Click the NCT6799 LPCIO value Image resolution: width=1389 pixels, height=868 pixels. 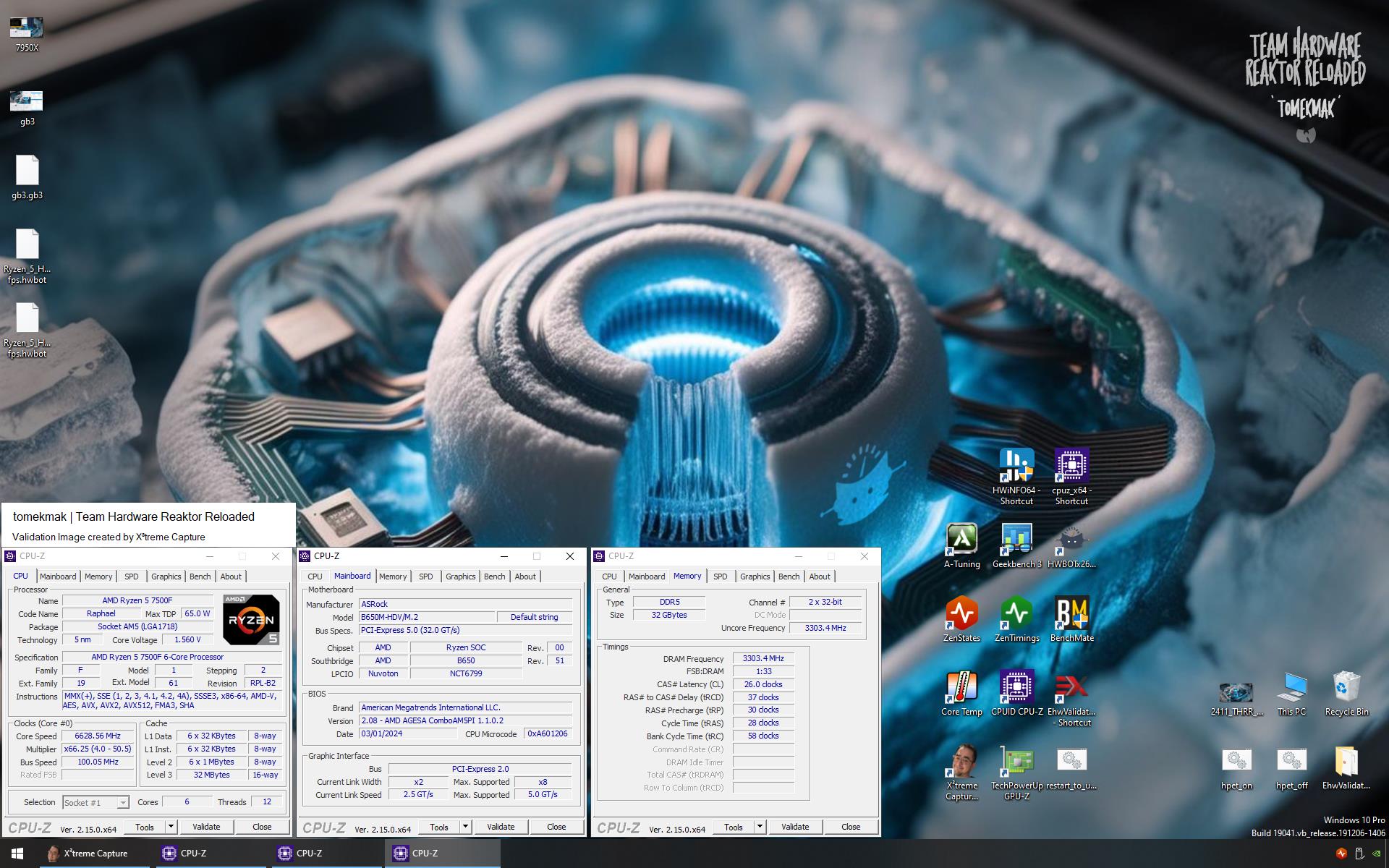coord(466,673)
